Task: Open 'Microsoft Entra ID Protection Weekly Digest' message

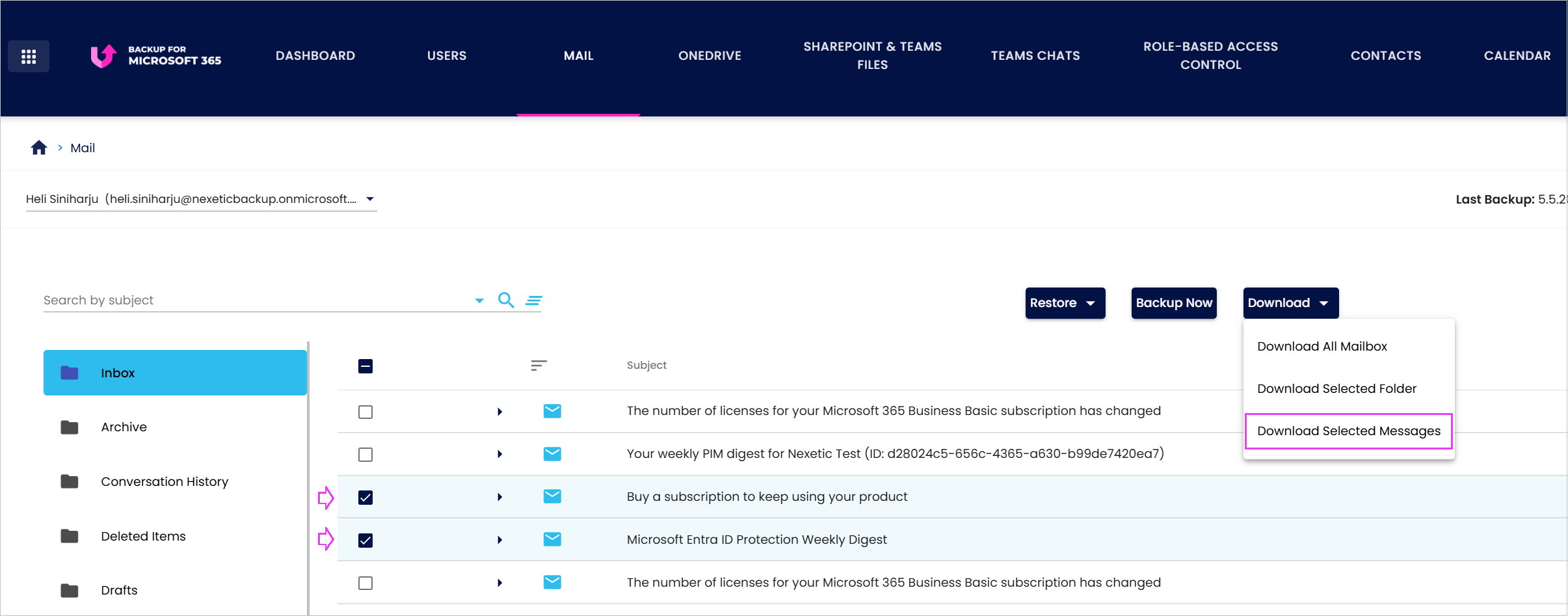Action: (x=756, y=539)
